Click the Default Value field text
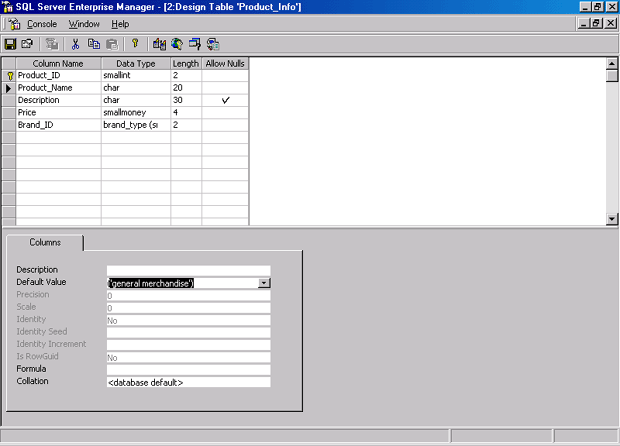 [151, 283]
